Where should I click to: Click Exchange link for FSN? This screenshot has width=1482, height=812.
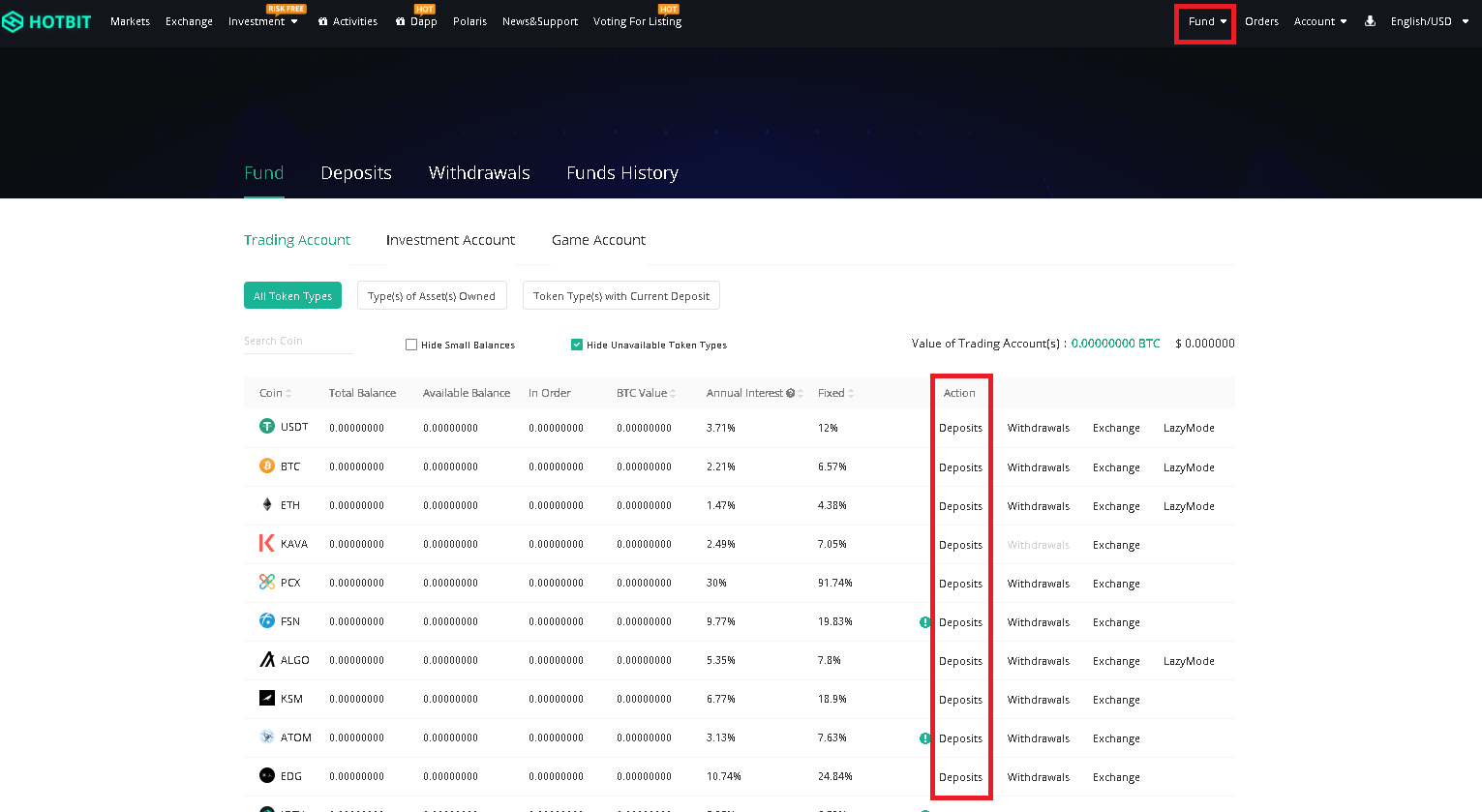point(1116,622)
